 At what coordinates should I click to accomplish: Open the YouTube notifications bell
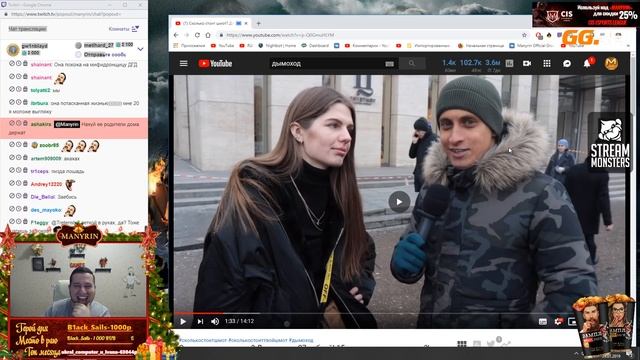coord(587,63)
